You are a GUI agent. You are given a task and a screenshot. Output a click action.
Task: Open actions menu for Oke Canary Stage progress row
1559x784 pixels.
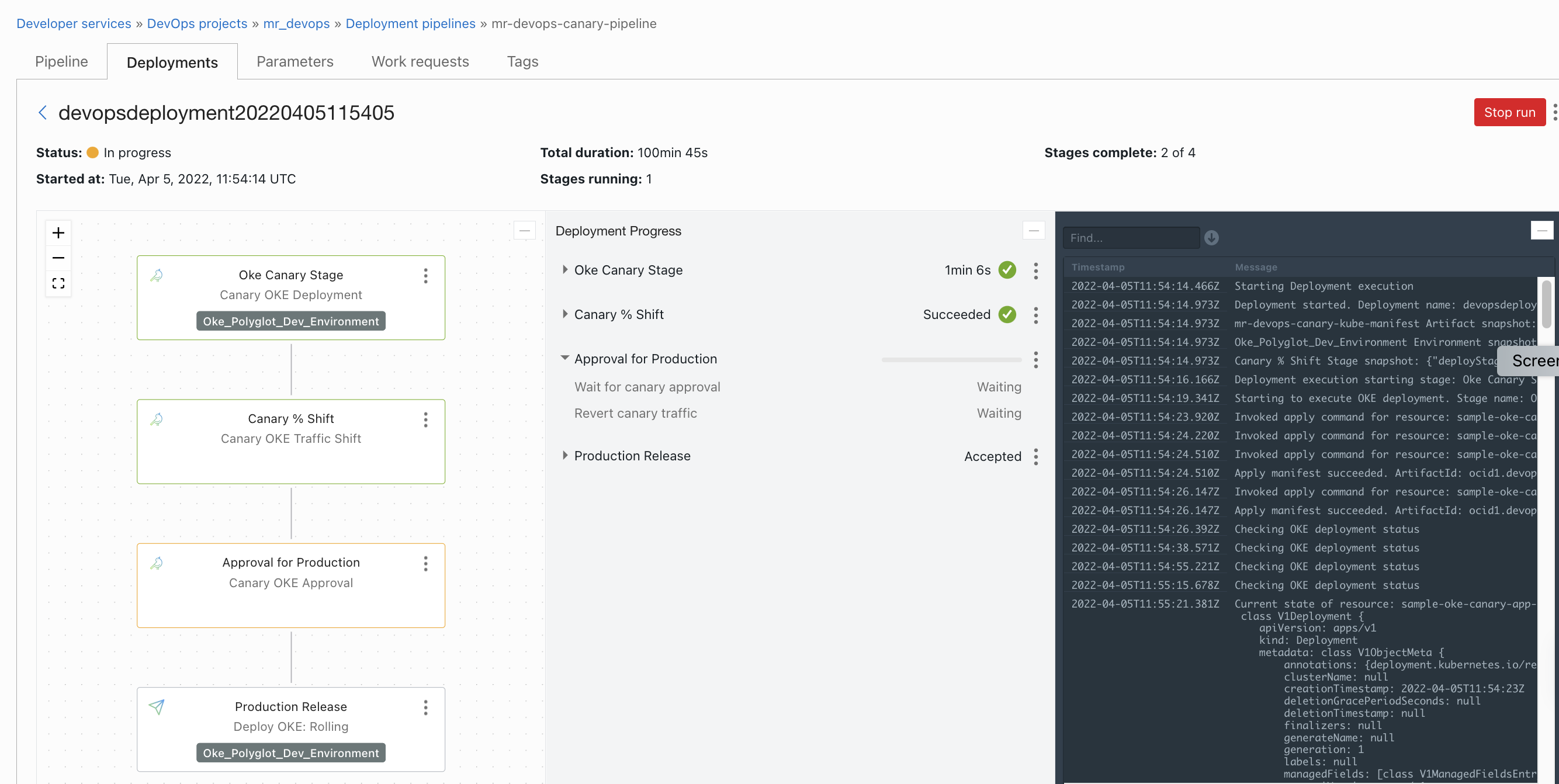(x=1035, y=270)
